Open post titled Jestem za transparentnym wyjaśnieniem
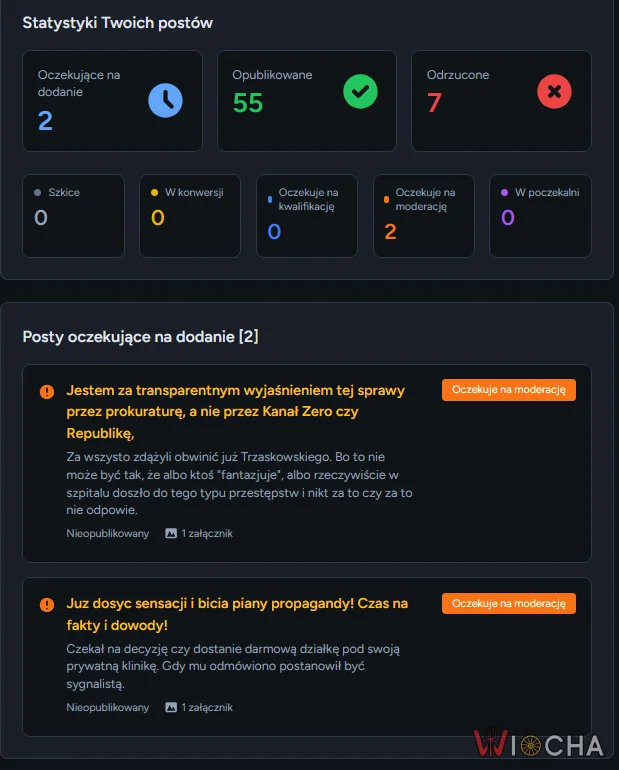Viewport: 619px width, 770px height. 236,412
